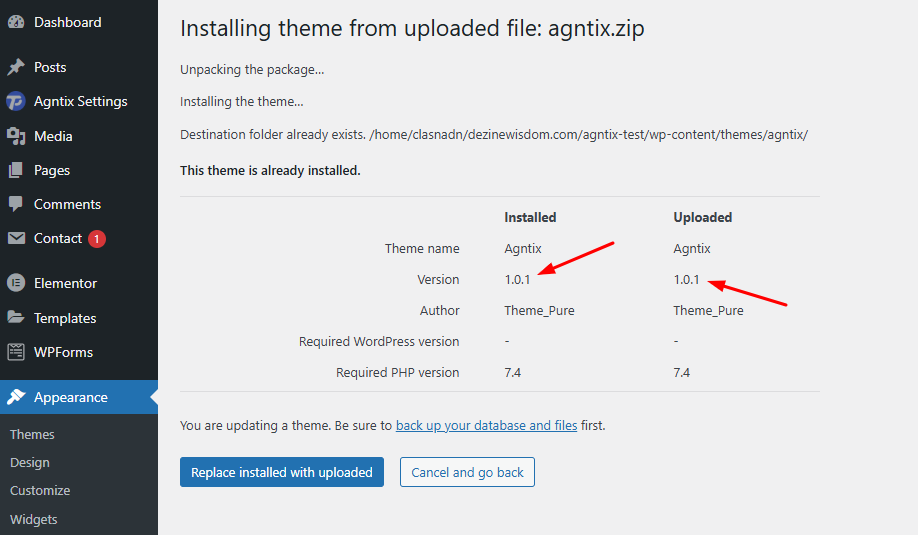Click the Posts pushpin icon
This screenshot has height=535, width=918.
(16, 67)
